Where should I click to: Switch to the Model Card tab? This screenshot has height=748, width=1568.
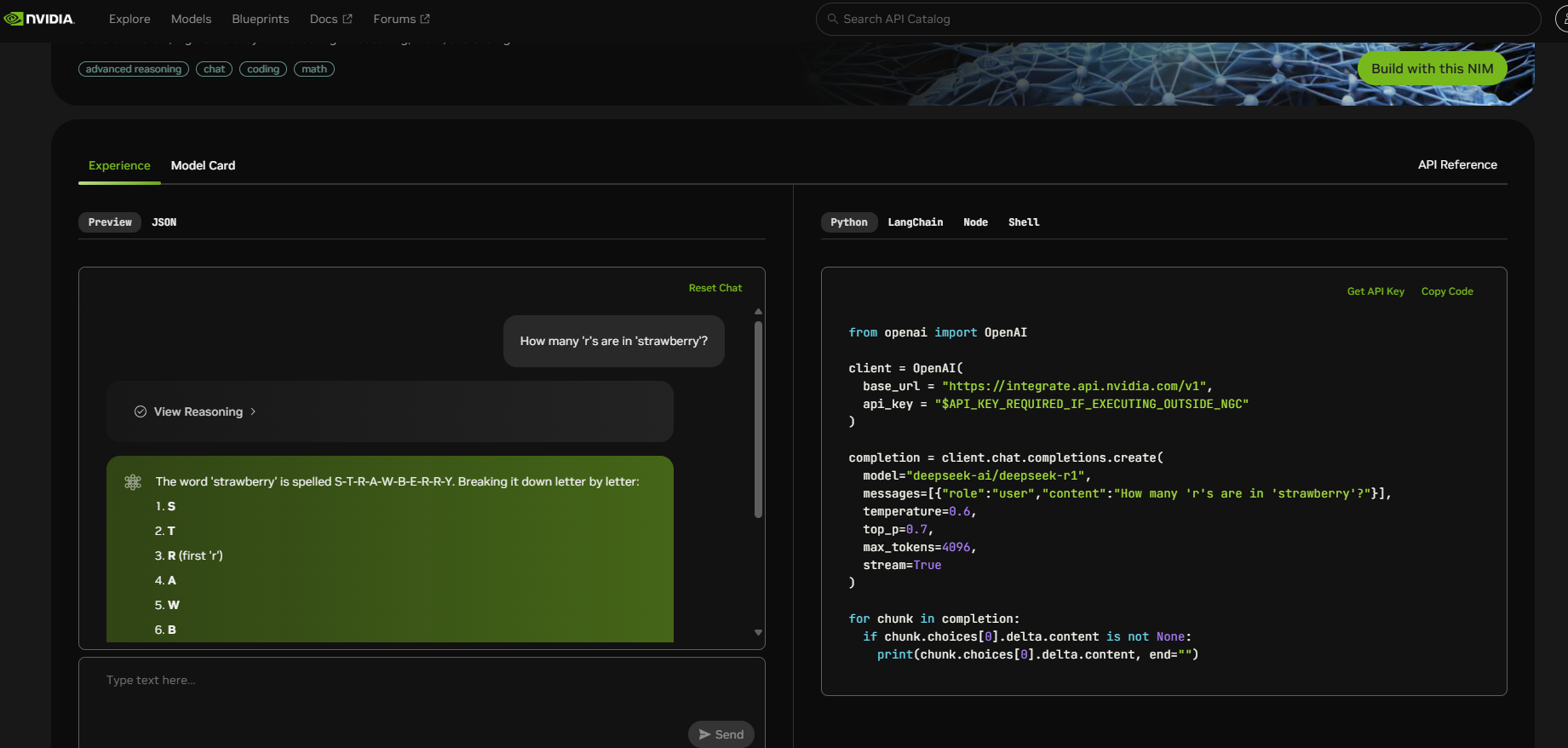coord(203,165)
